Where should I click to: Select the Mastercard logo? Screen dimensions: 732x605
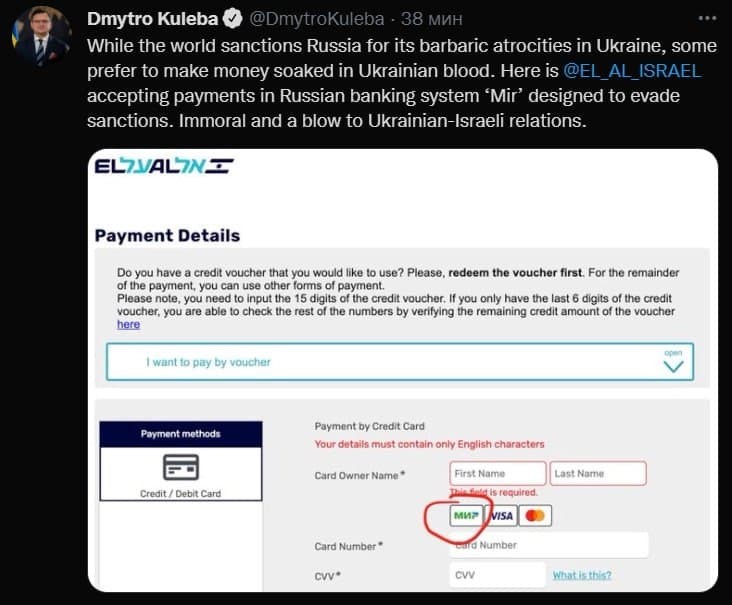point(535,515)
